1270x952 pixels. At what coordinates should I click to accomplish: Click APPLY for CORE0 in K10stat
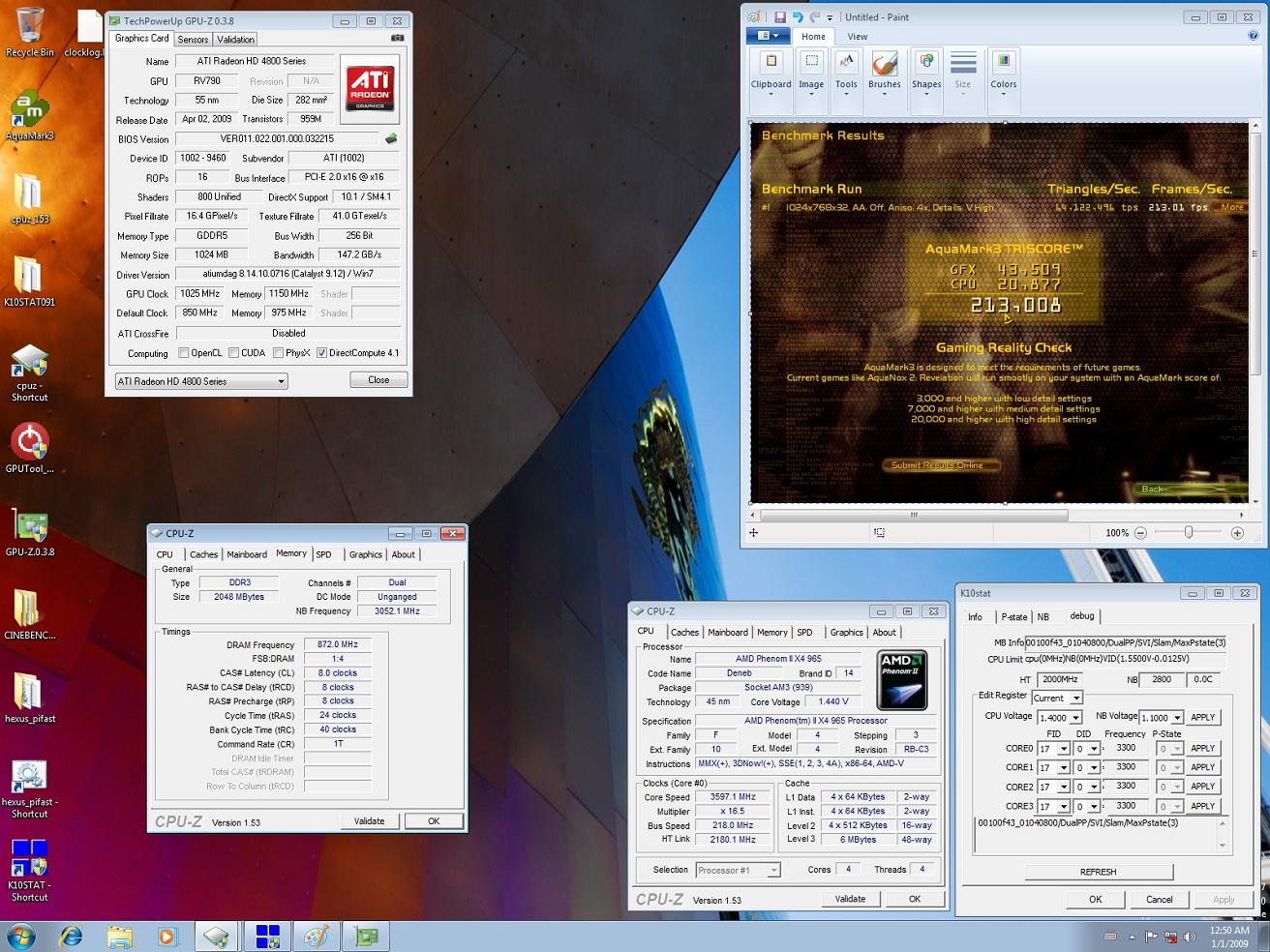click(1202, 748)
